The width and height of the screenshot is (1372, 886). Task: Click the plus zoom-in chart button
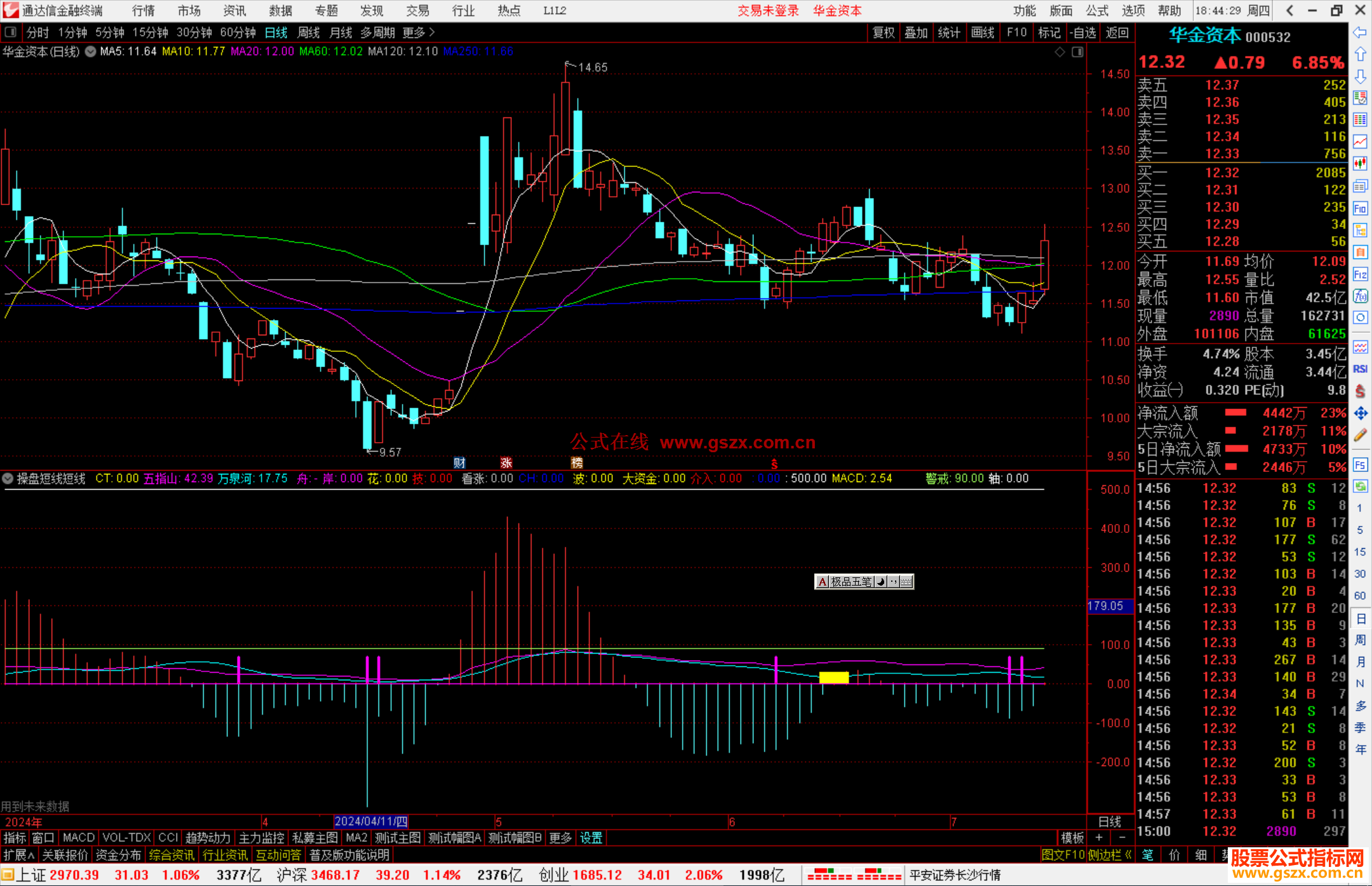point(1100,838)
